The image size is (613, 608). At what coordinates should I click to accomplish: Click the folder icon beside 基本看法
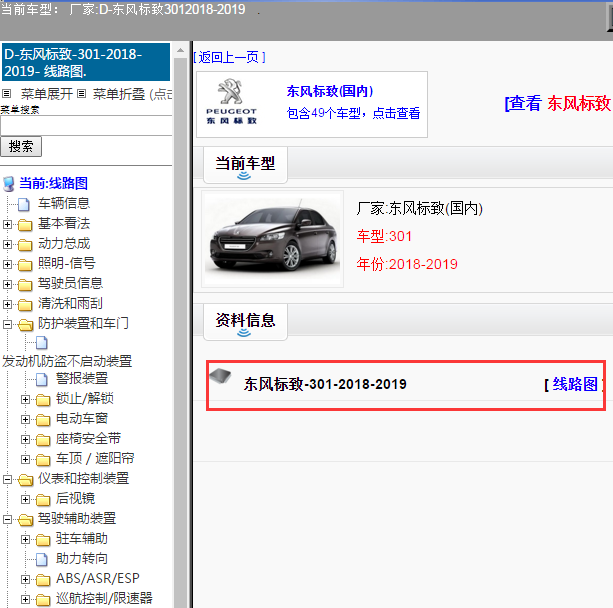click(x=25, y=225)
